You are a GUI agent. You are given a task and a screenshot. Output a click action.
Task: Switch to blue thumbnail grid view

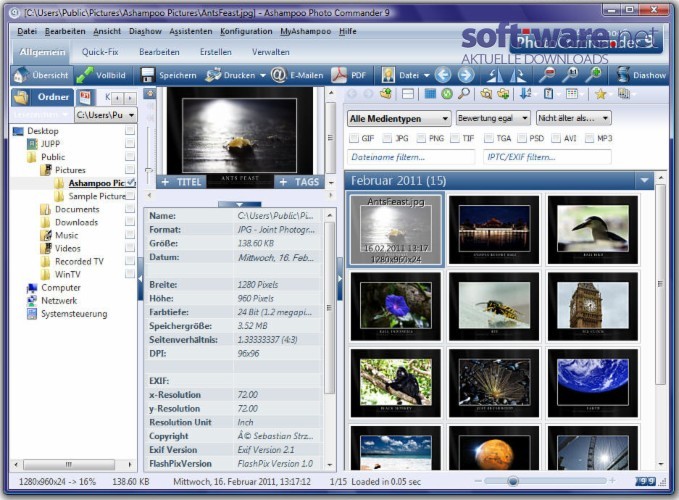click(430, 94)
